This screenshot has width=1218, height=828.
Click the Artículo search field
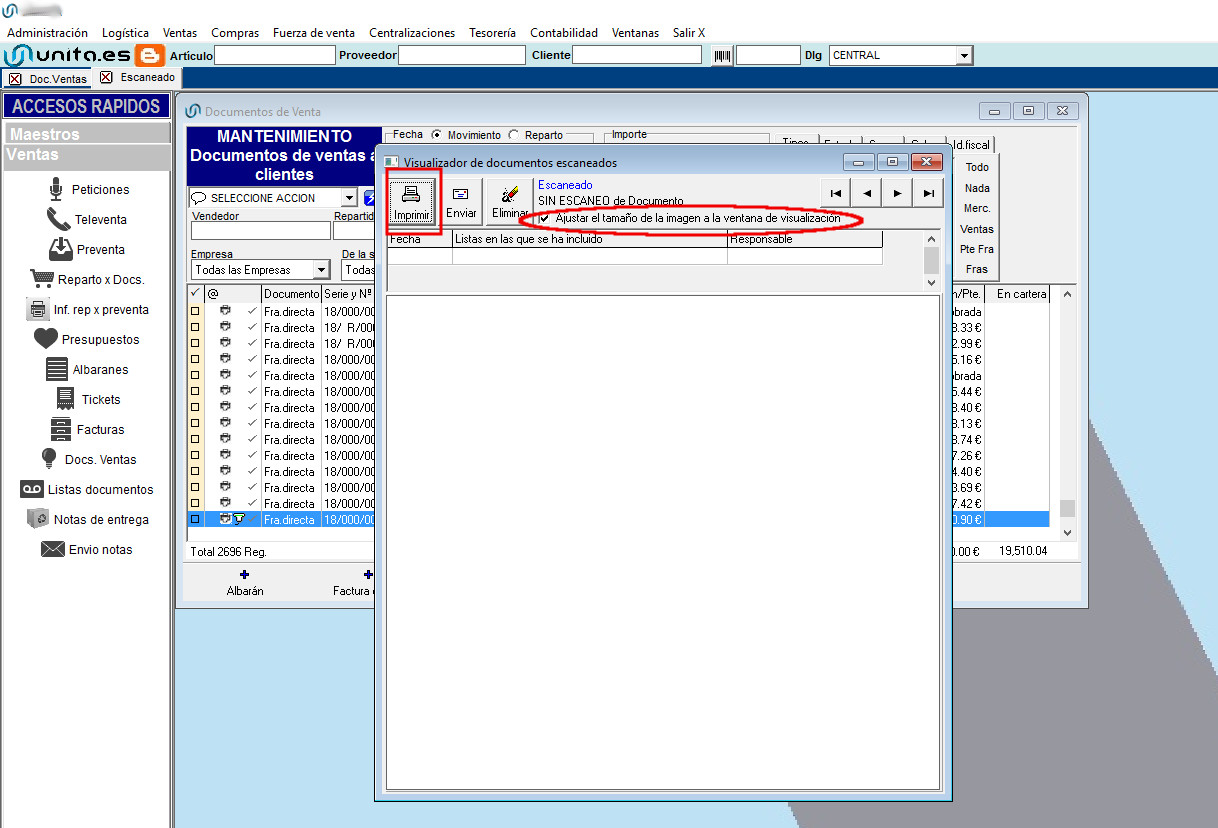tap(274, 55)
